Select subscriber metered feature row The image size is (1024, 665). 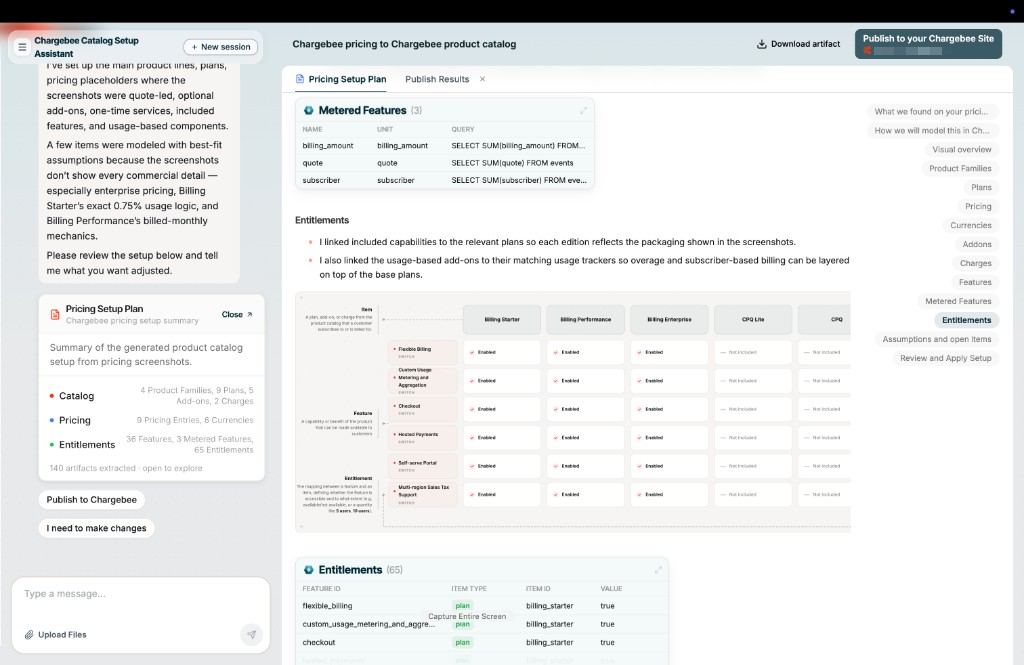coord(445,180)
